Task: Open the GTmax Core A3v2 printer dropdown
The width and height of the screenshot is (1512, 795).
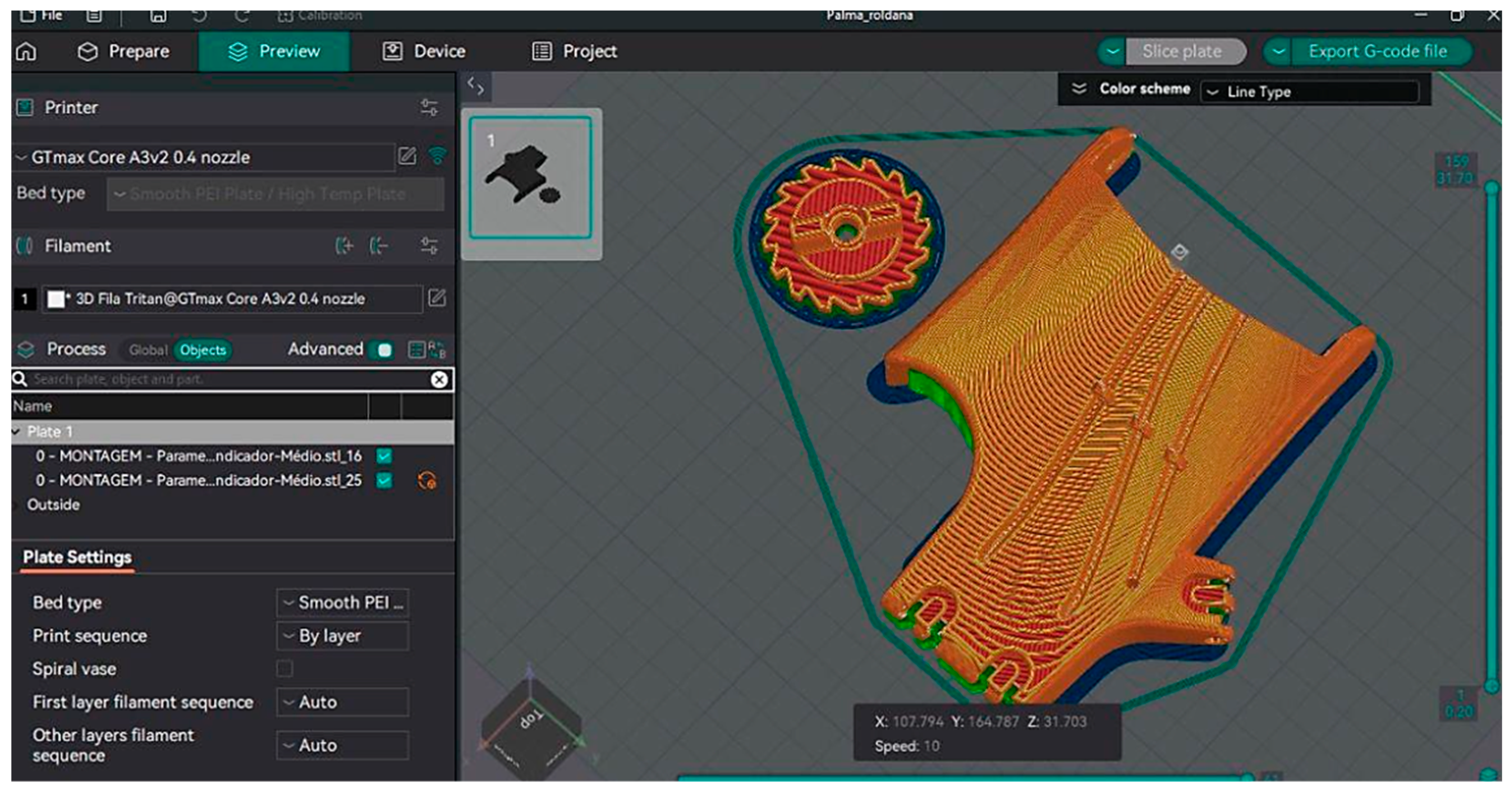Action: pos(203,157)
